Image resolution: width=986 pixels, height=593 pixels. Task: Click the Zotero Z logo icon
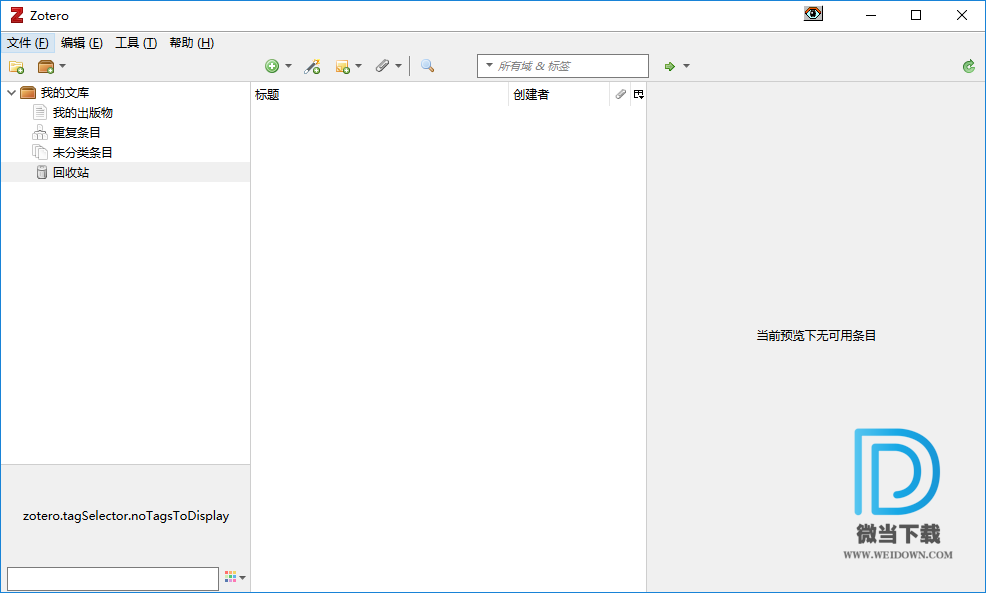pos(17,15)
